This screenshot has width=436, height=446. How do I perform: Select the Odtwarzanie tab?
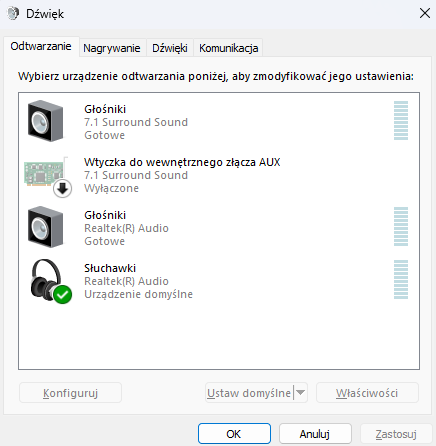coord(41,46)
